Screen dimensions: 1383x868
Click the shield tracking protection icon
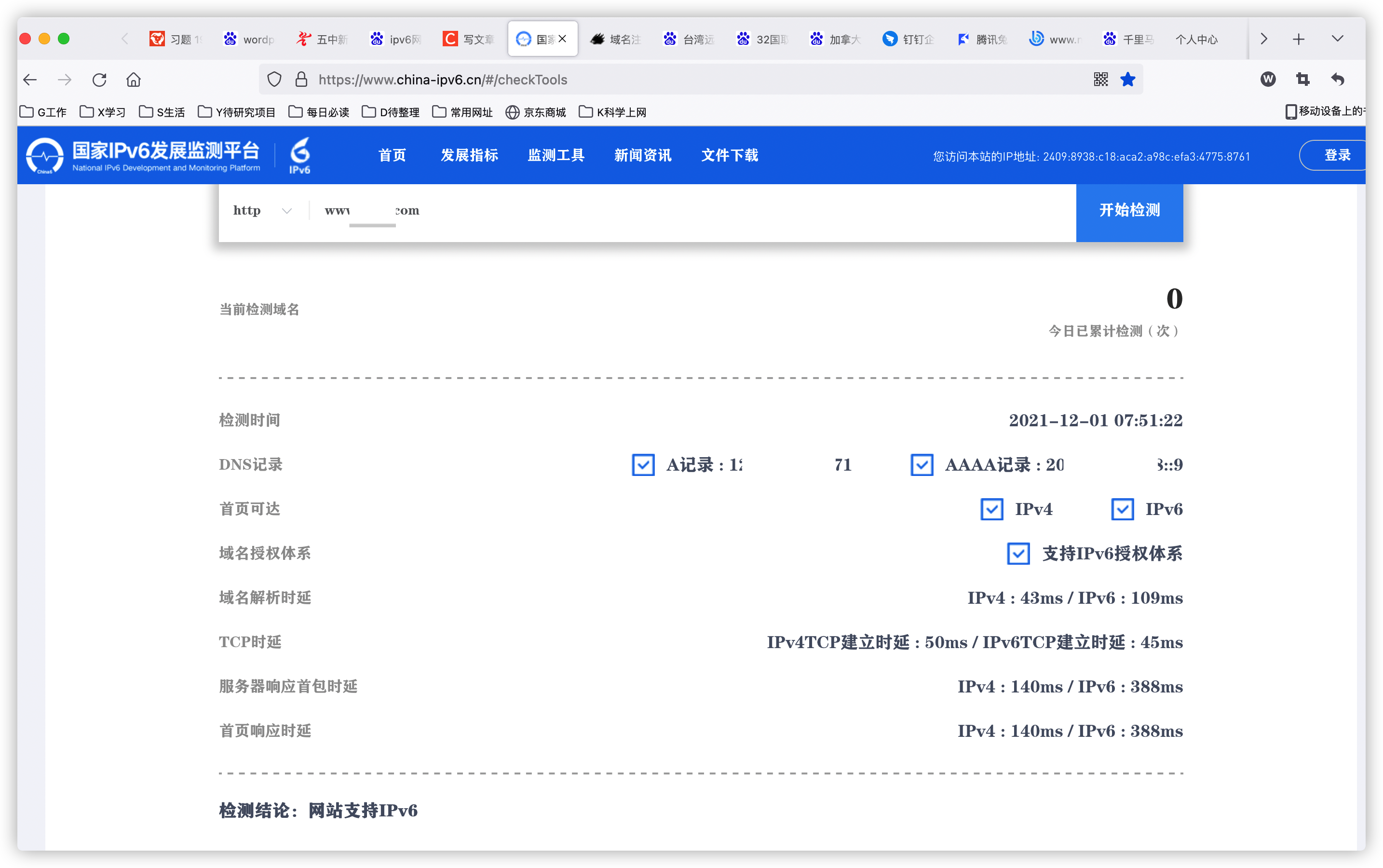[274, 79]
